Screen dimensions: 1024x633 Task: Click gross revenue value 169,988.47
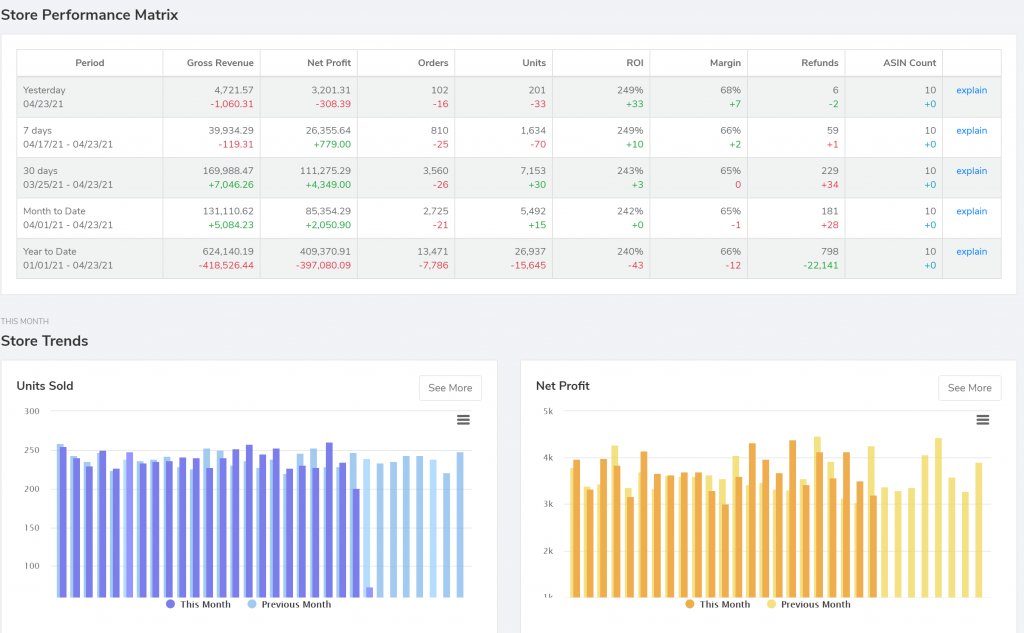click(x=228, y=171)
